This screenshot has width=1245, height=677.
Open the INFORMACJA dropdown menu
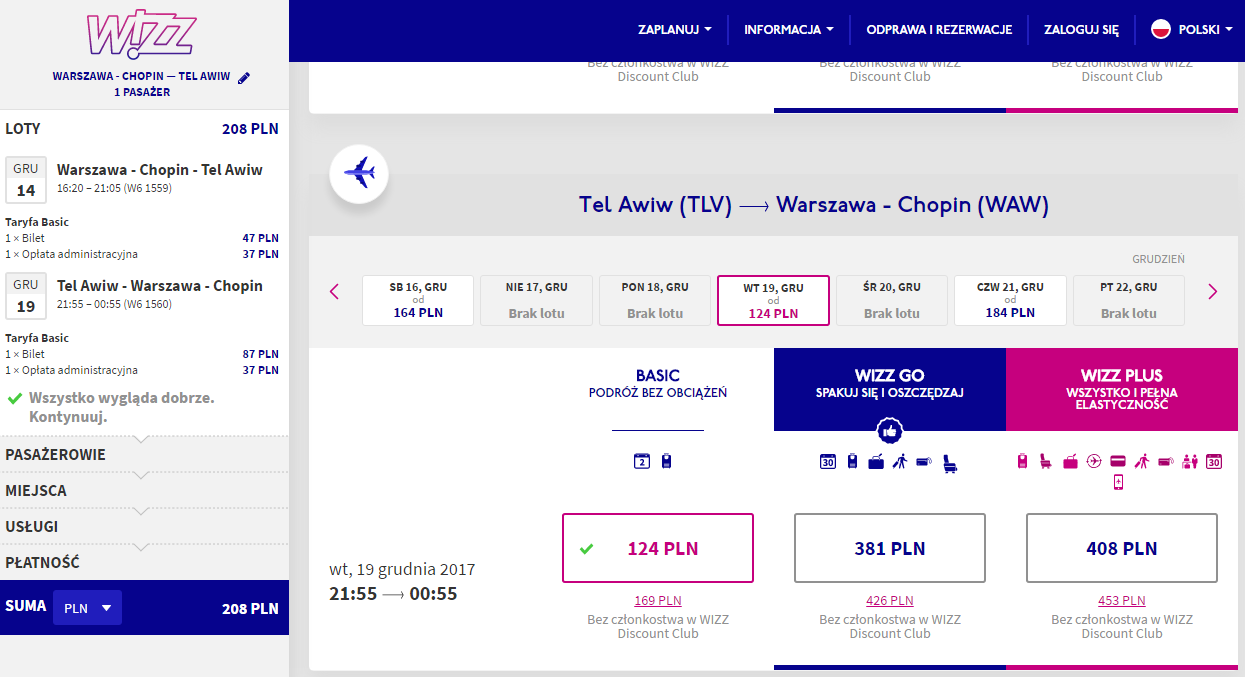[789, 29]
